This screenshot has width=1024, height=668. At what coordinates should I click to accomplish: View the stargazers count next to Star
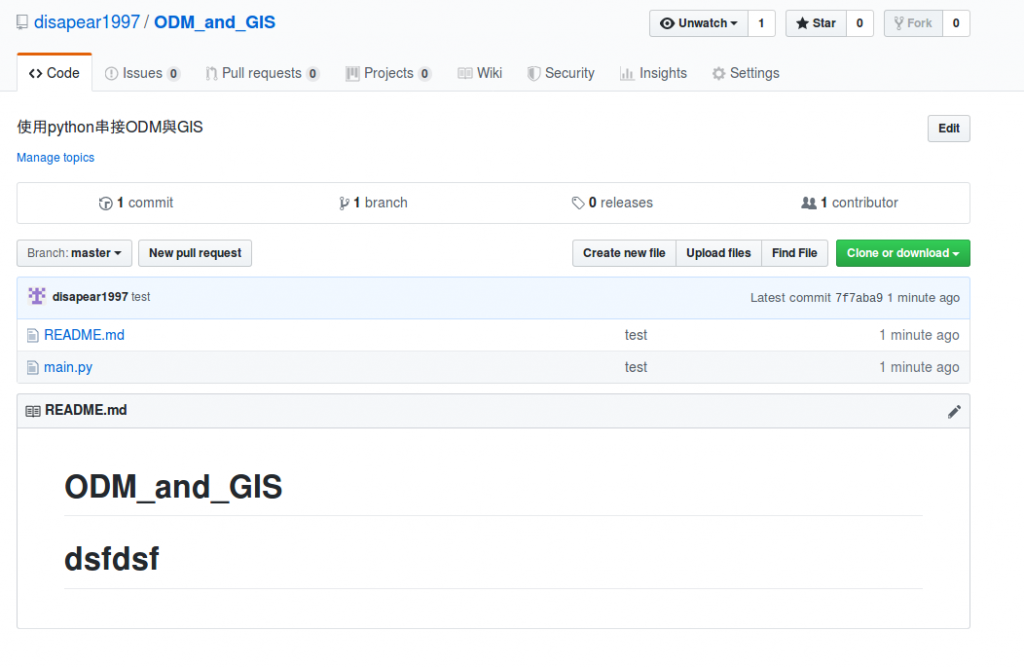pos(859,24)
